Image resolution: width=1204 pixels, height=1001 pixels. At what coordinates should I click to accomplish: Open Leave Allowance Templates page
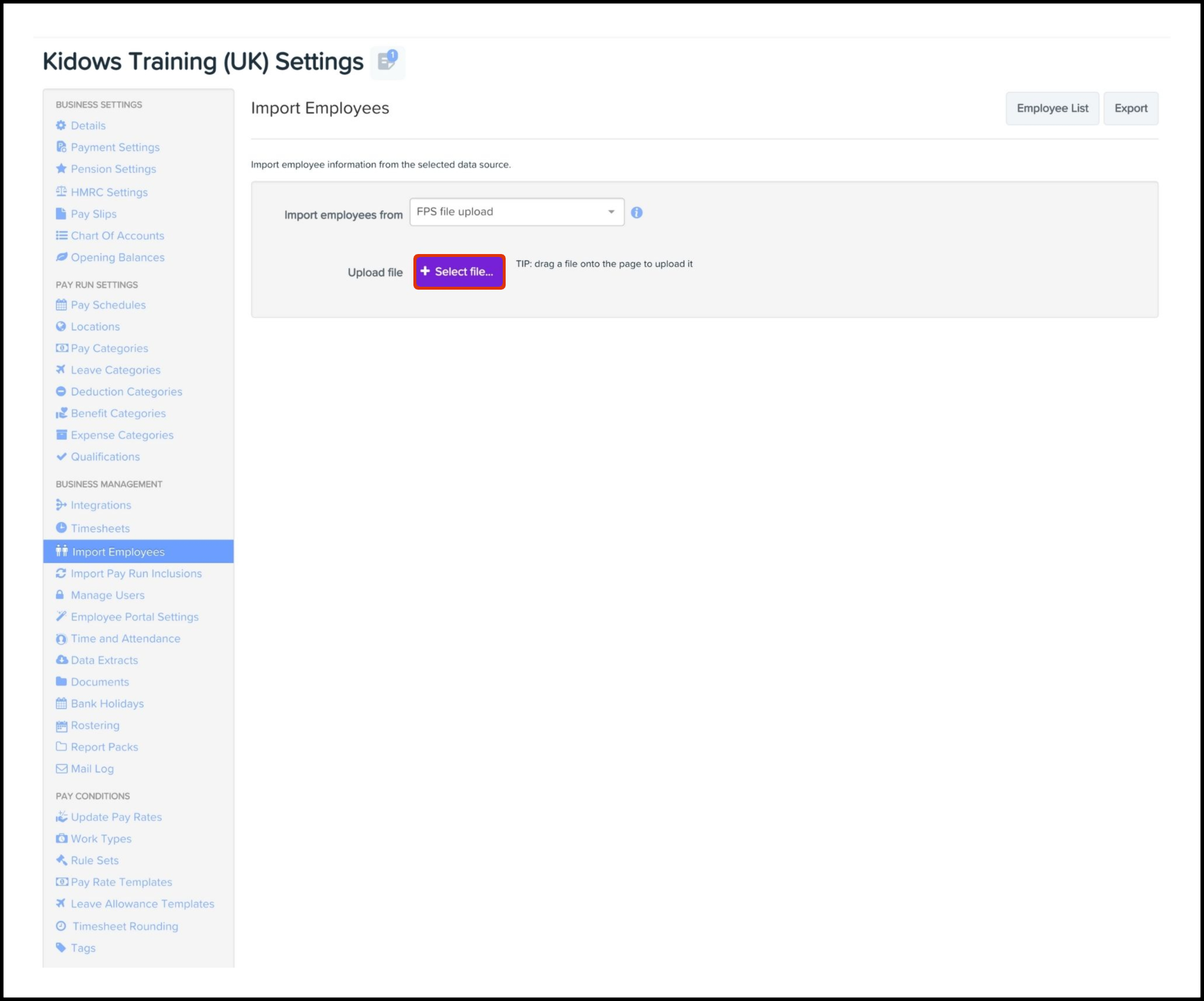(142, 903)
